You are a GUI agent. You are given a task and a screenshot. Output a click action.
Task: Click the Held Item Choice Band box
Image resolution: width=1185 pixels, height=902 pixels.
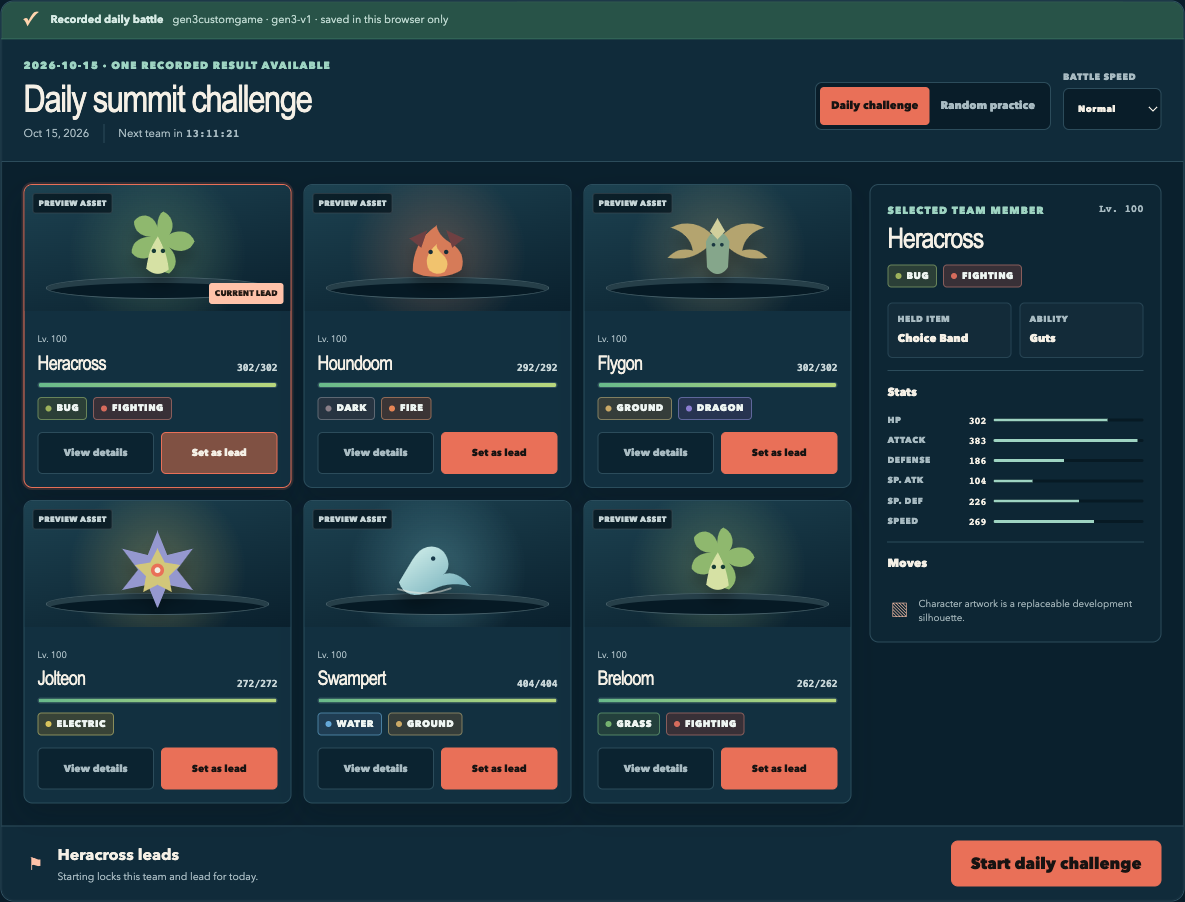pos(949,330)
